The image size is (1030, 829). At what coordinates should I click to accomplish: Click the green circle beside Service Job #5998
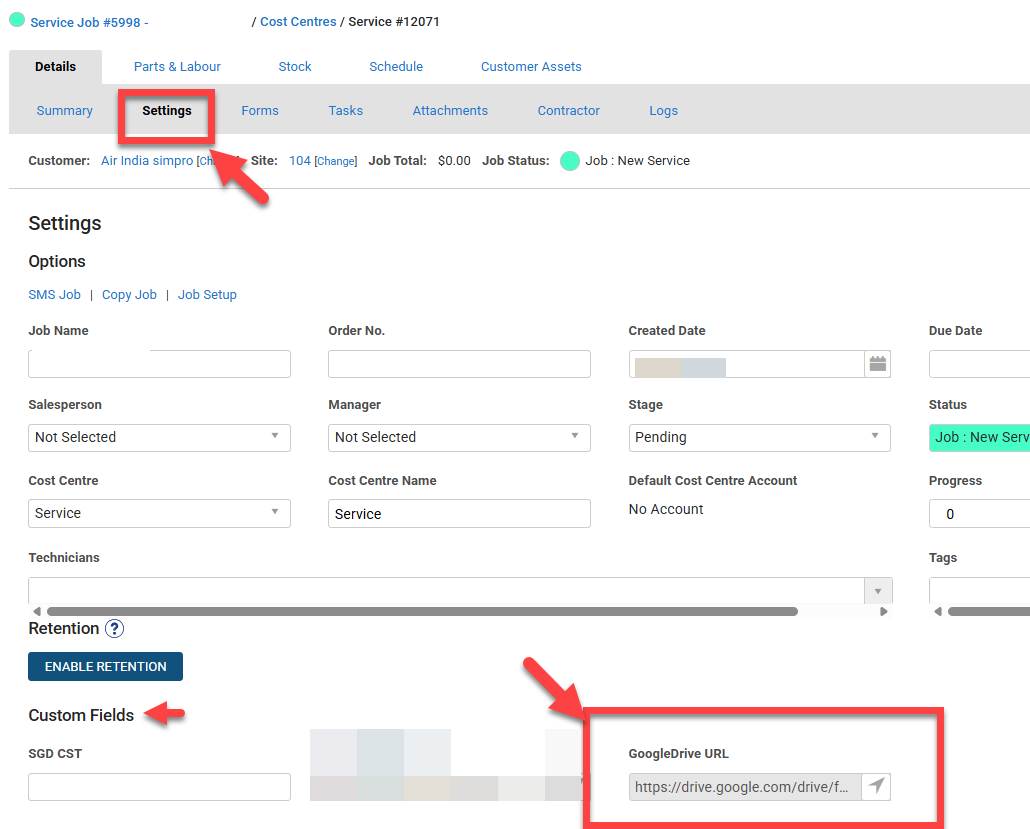coord(17,20)
